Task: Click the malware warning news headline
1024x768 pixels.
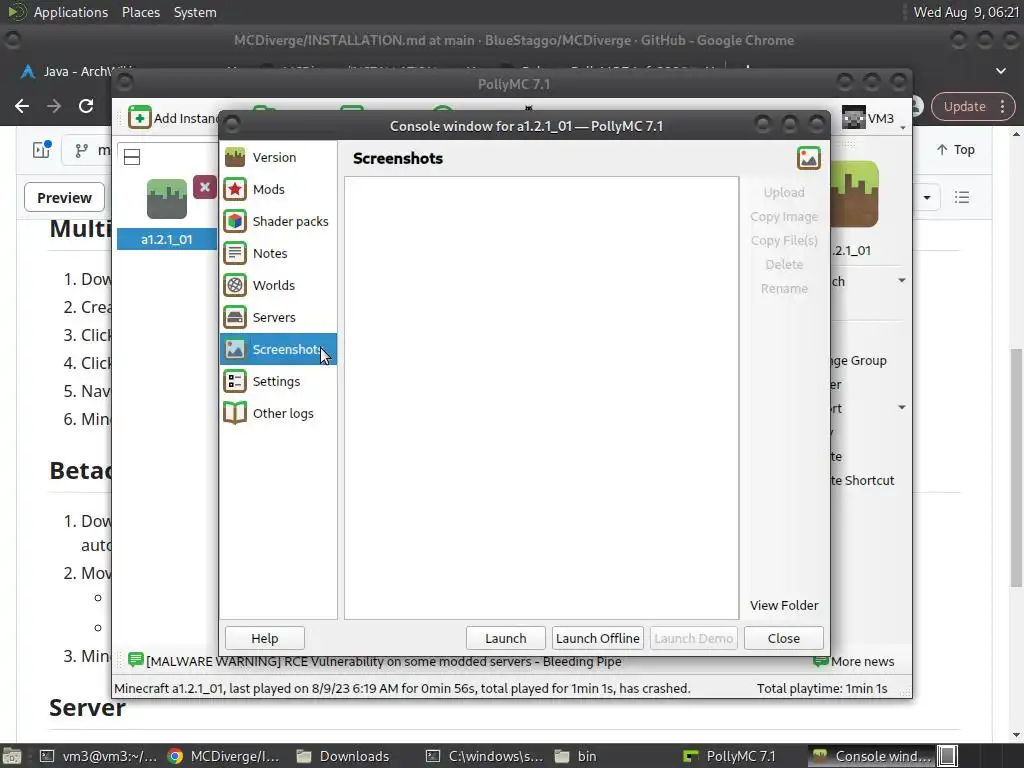Action: 384,661
